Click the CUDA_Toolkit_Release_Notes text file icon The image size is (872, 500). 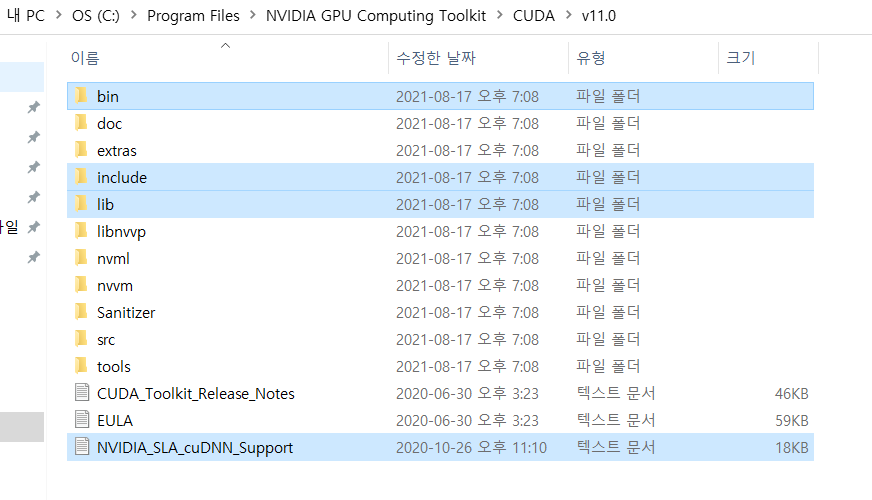[82, 393]
